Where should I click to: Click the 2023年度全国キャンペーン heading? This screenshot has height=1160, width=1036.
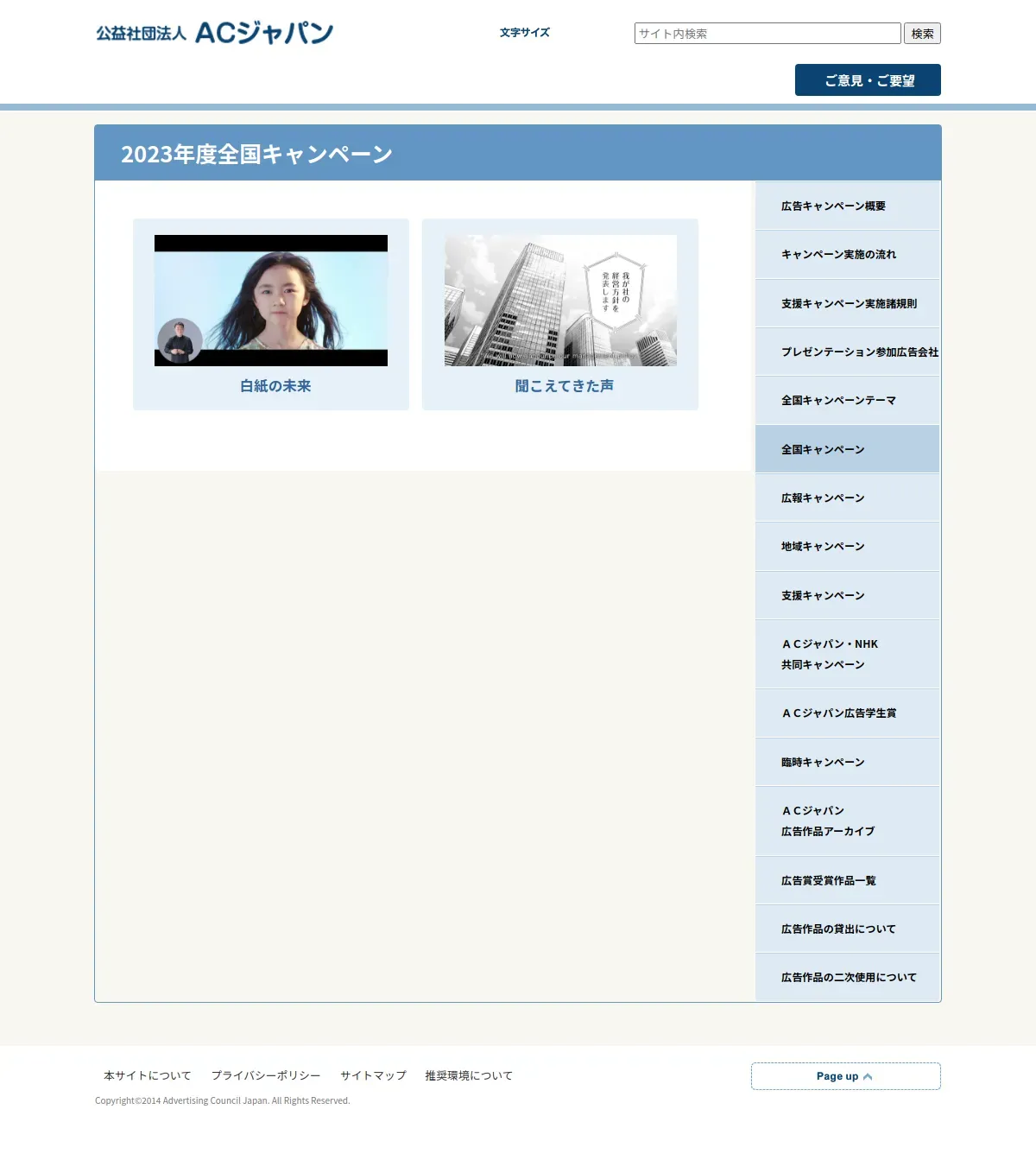pyautogui.click(x=256, y=154)
